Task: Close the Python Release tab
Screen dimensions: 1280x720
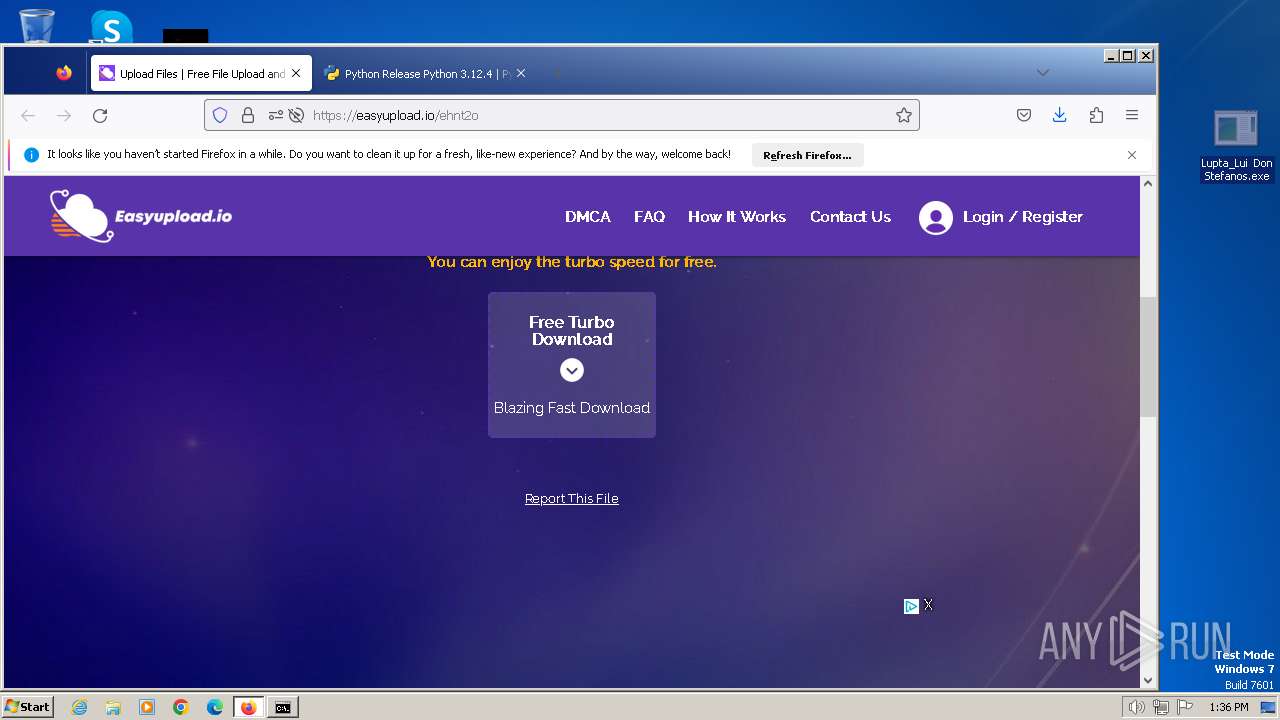Action: point(521,73)
